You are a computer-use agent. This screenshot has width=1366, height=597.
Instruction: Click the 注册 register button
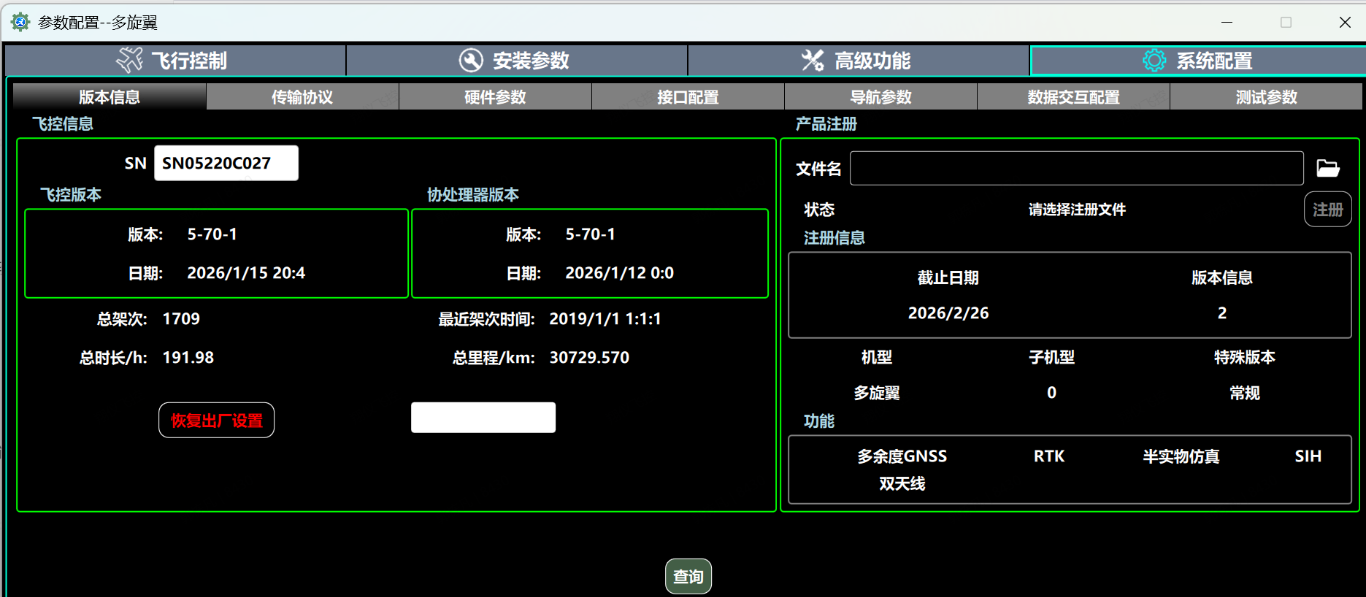click(1328, 210)
